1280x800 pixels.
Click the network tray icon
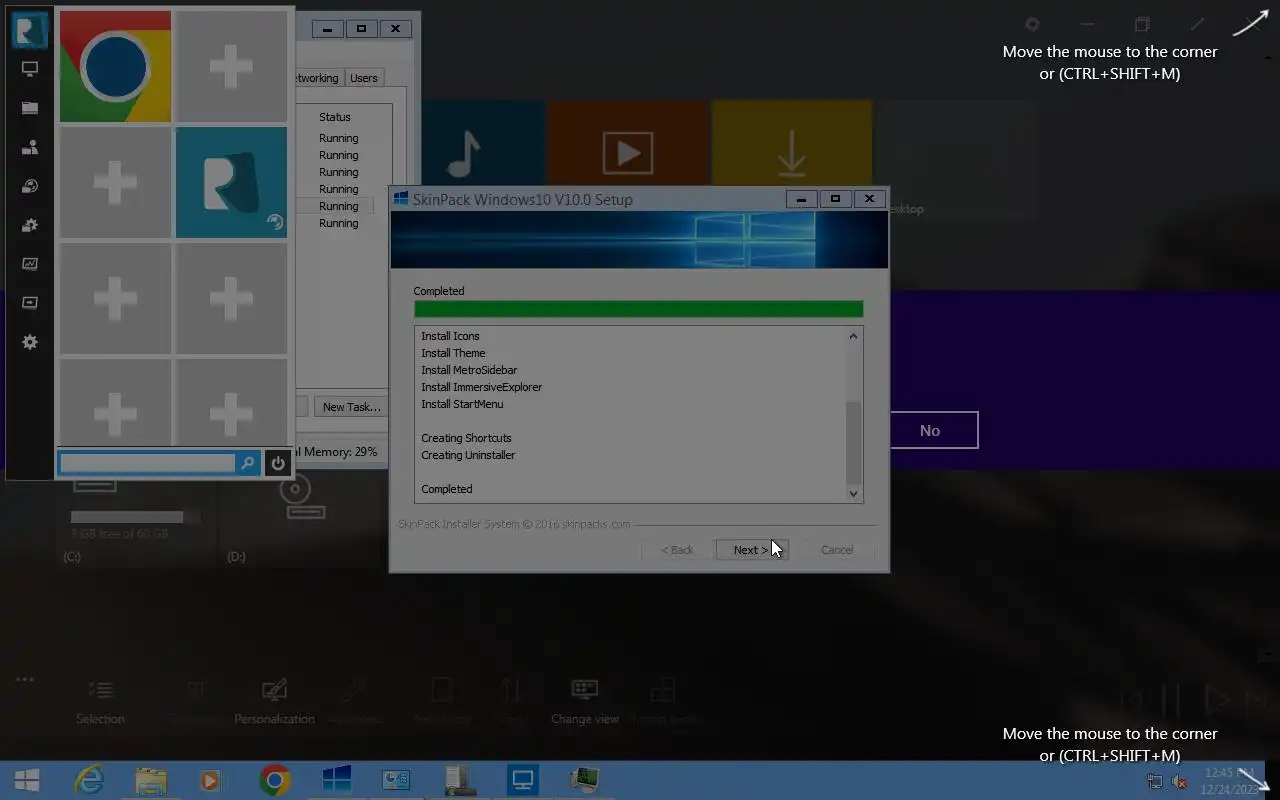pyautogui.click(x=1155, y=781)
